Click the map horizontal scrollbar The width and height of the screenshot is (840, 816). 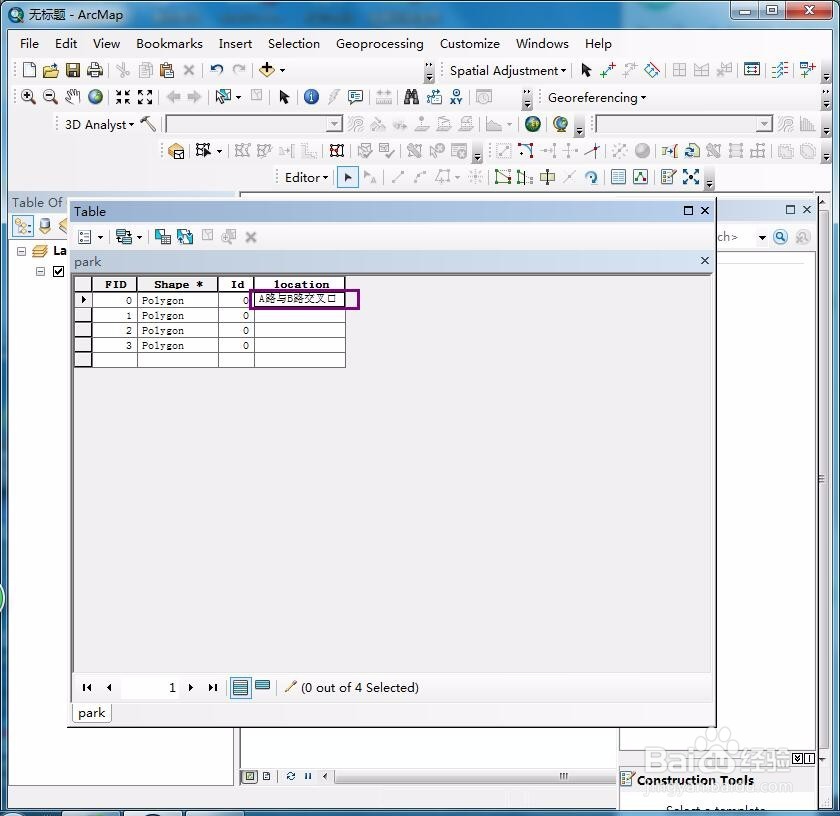coord(476,776)
